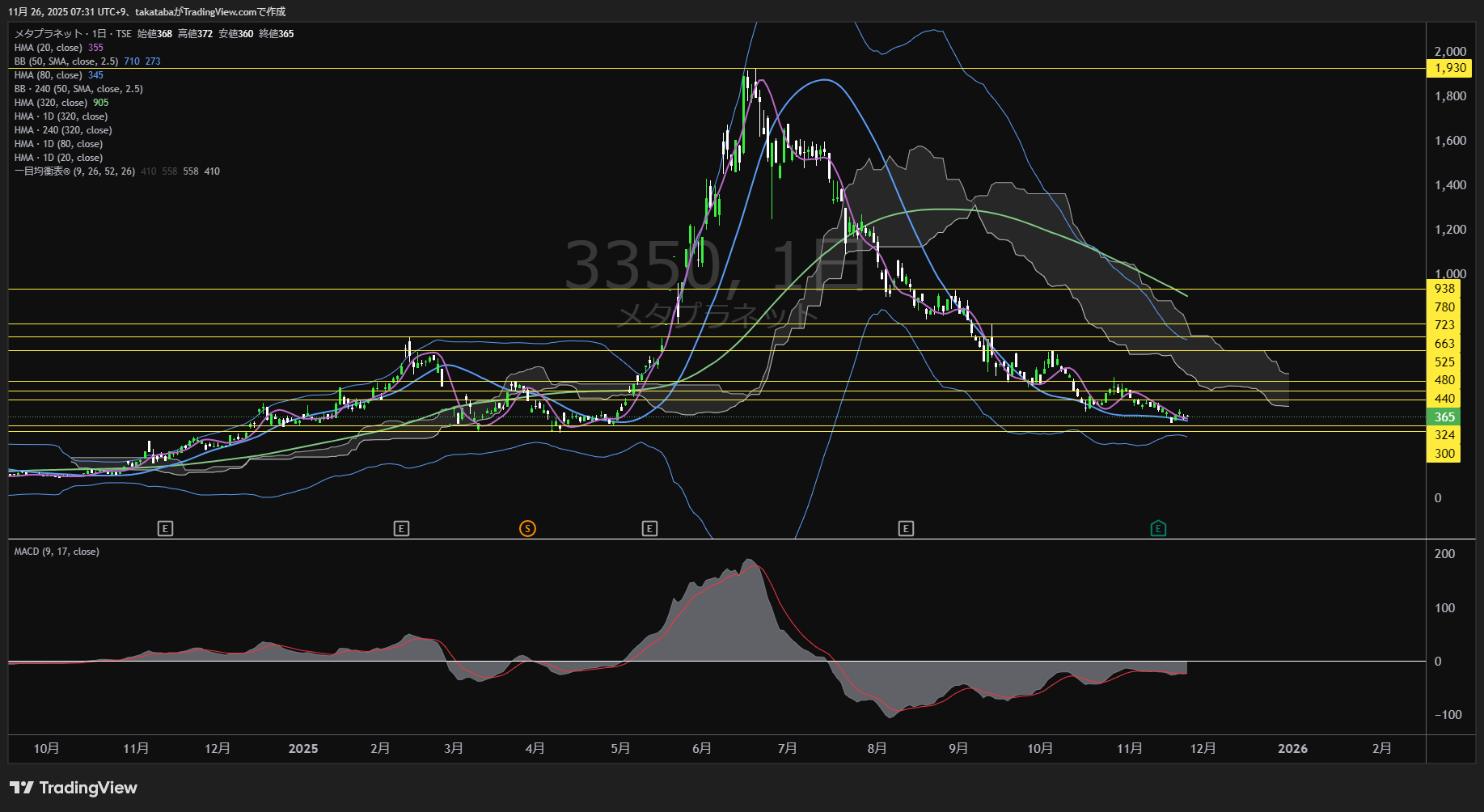1484x812 pixels.
Task: Select the 一目均衡表 indicator legend
Action: (x=74, y=171)
